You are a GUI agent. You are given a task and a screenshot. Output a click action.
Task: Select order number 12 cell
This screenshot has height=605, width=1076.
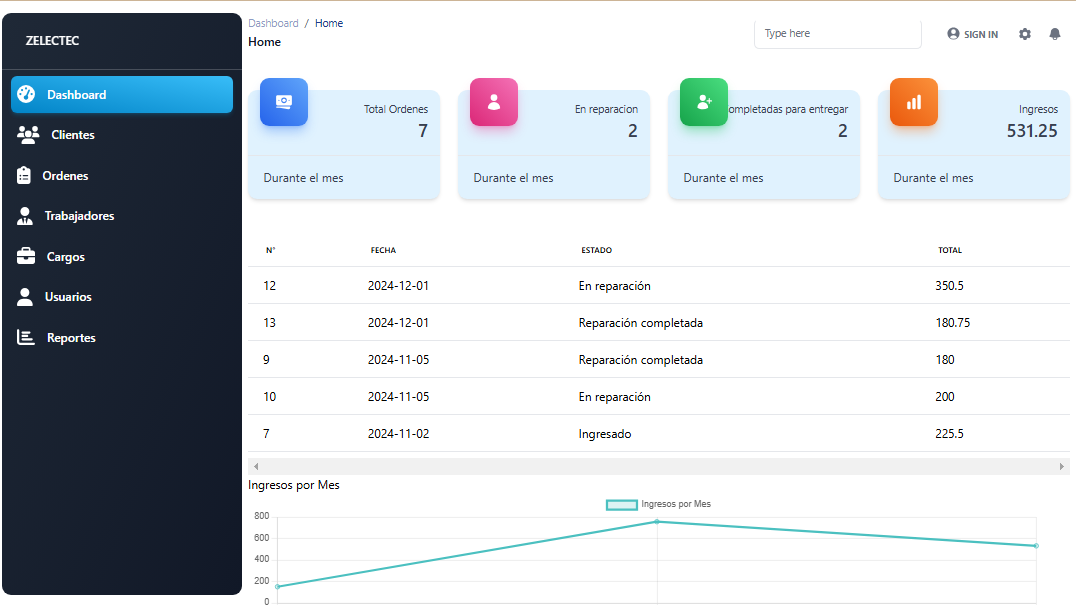[x=270, y=285]
